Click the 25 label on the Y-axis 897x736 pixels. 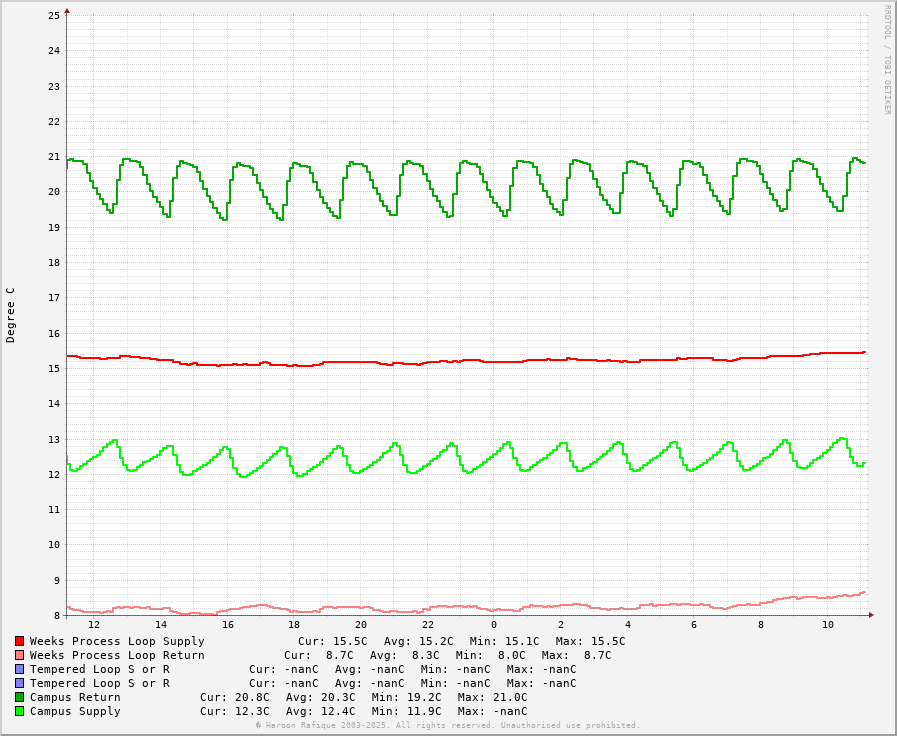(x=54, y=16)
